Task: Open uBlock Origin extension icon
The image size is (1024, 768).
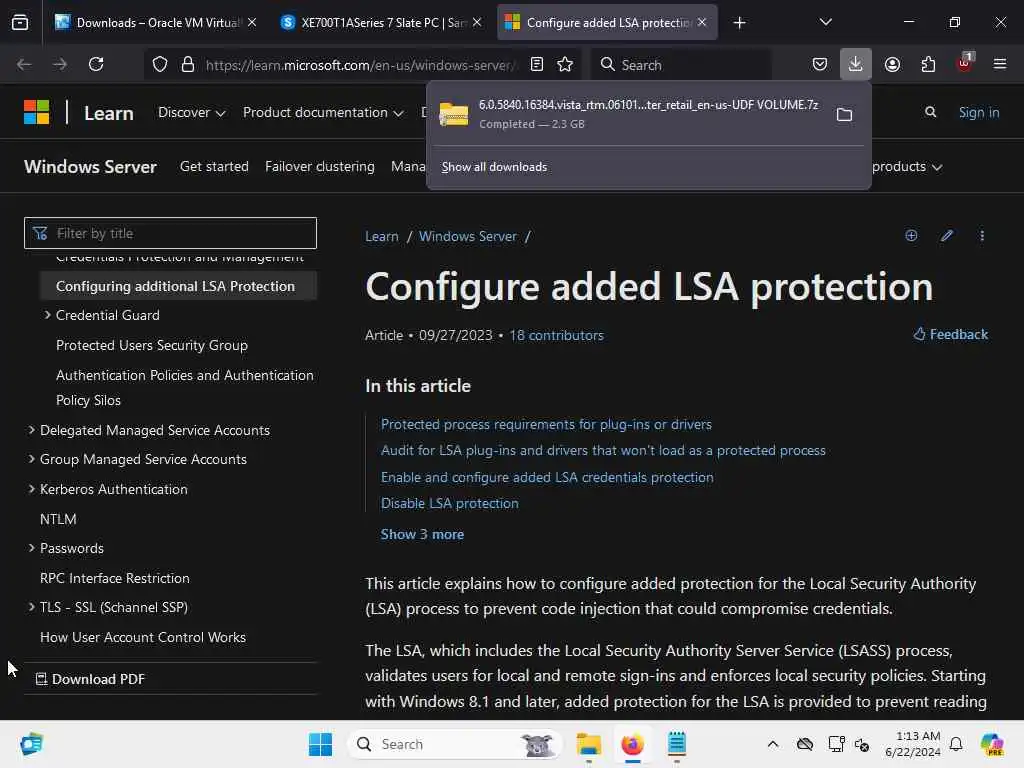Action: pos(965,63)
